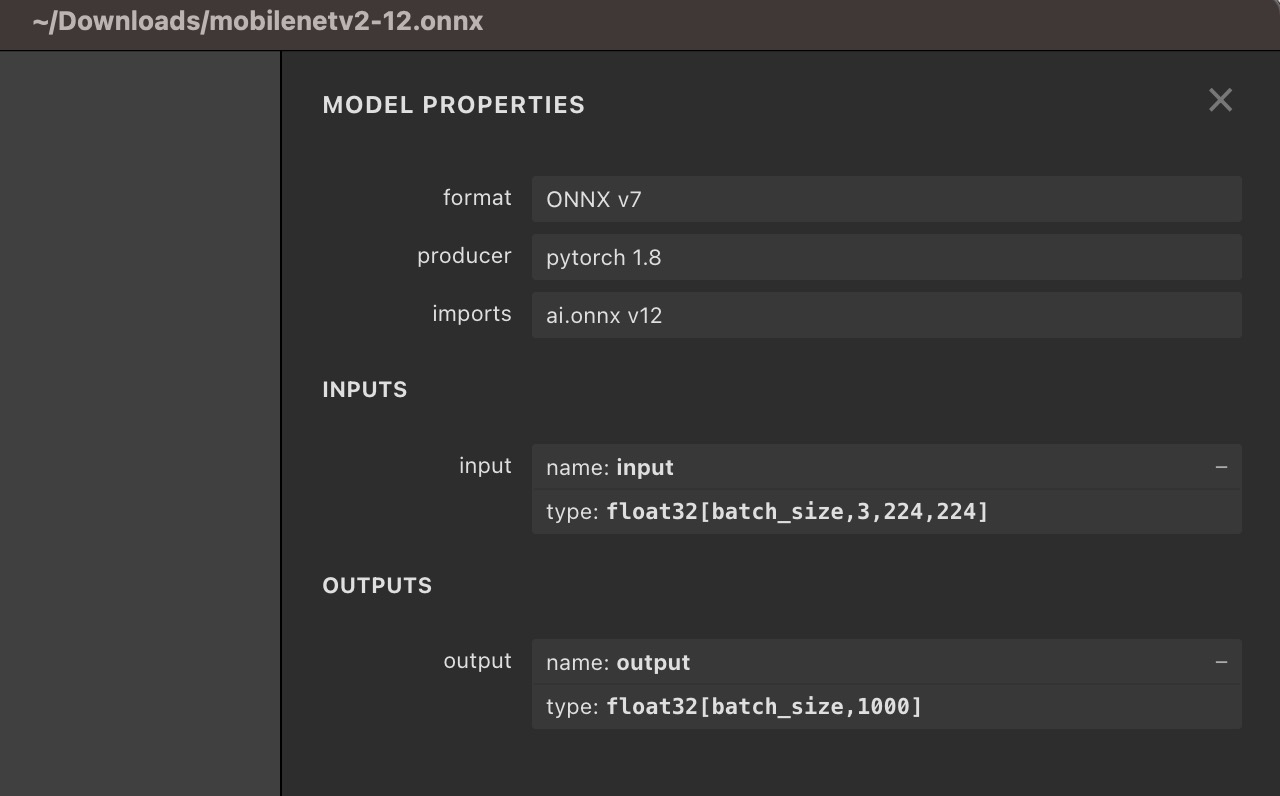This screenshot has width=1280, height=796.
Task: Collapse the input details with minus icon
Action: [x=1221, y=467]
